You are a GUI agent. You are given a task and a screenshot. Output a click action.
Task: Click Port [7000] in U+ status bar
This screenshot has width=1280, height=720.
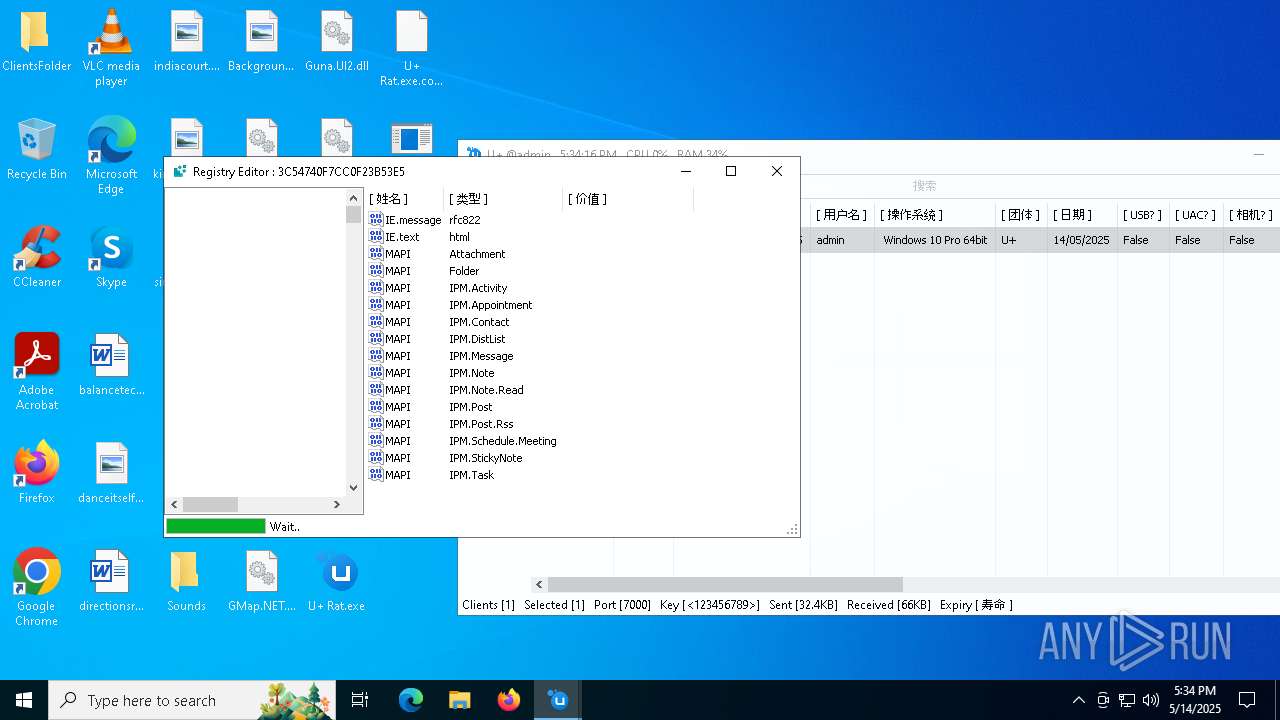(622, 605)
